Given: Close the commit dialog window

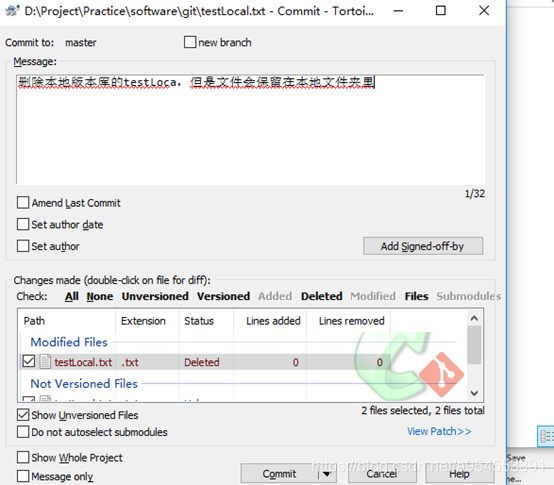Looking at the screenshot, I should [x=484, y=11].
